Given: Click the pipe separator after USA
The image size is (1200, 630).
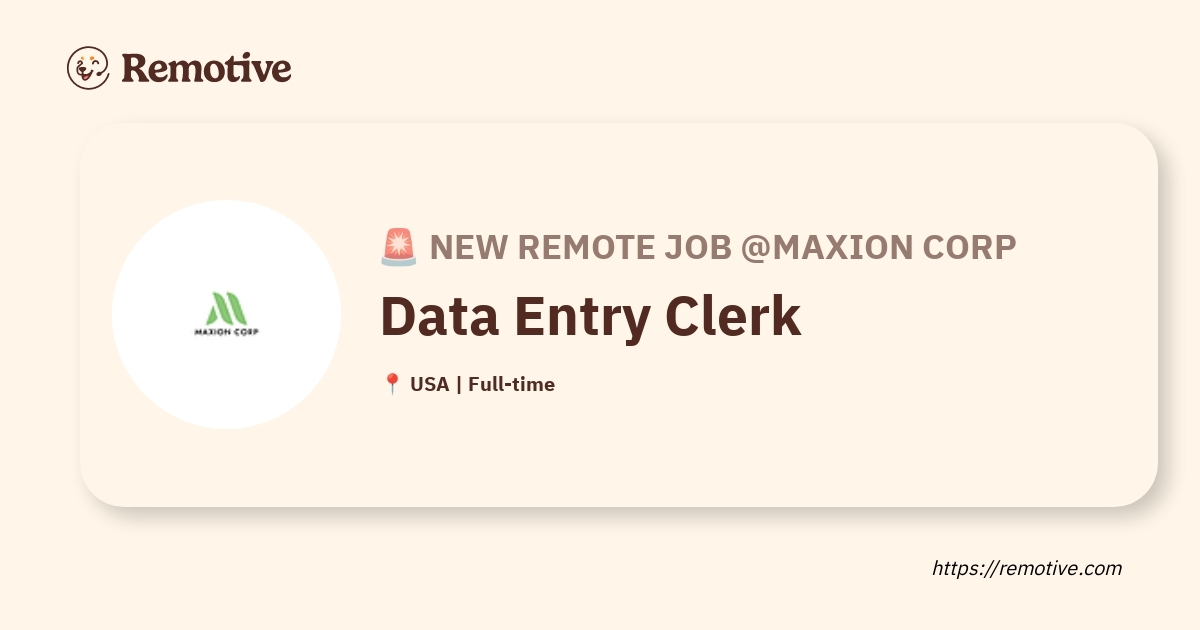Looking at the screenshot, I should 458,384.
